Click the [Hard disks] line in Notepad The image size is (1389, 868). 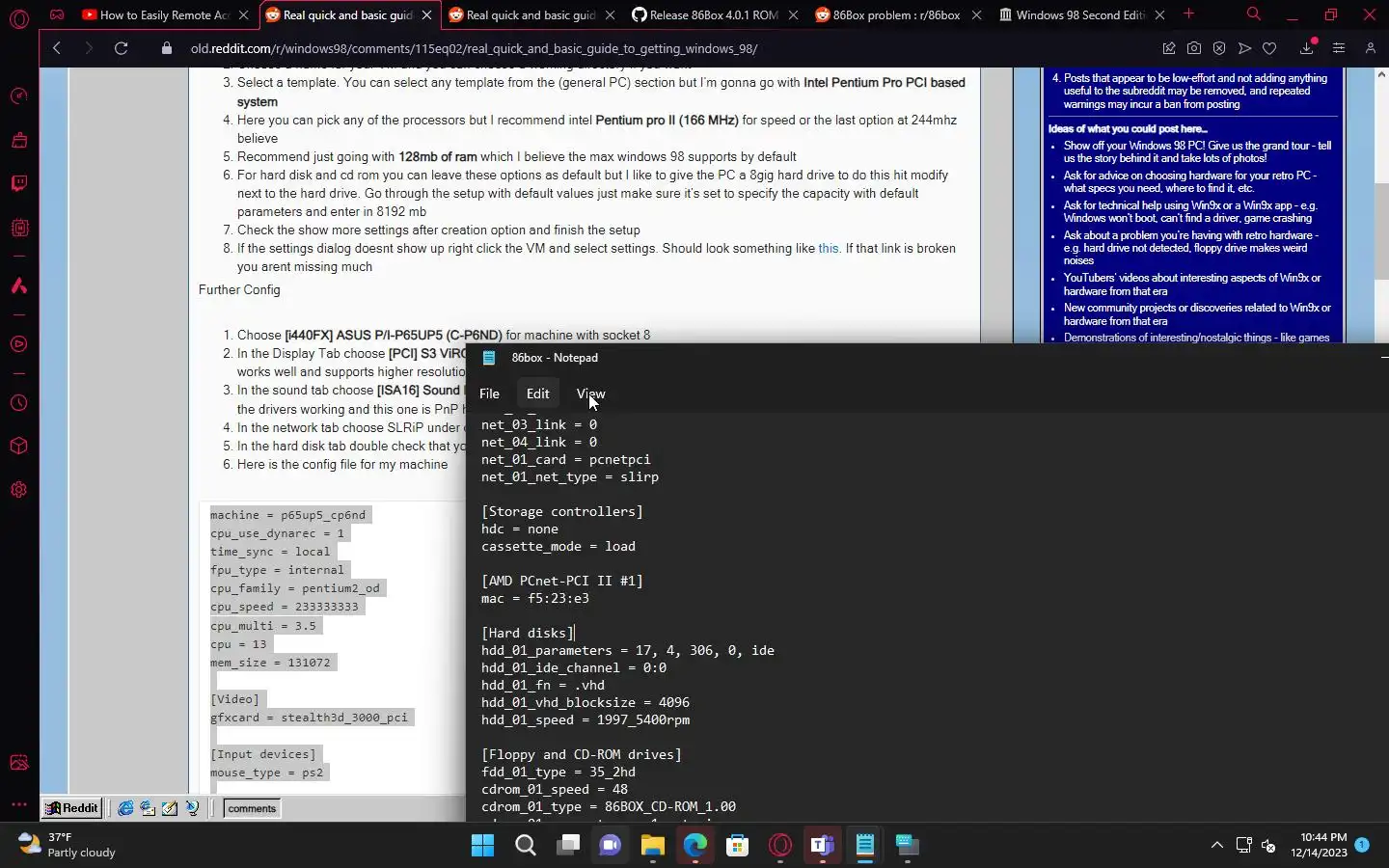[x=528, y=633]
